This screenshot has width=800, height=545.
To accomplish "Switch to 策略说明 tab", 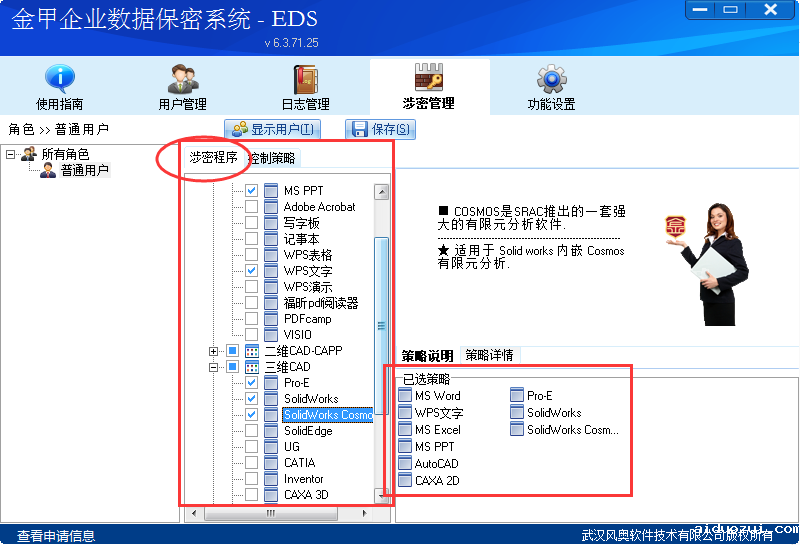I will click(x=427, y=355).
